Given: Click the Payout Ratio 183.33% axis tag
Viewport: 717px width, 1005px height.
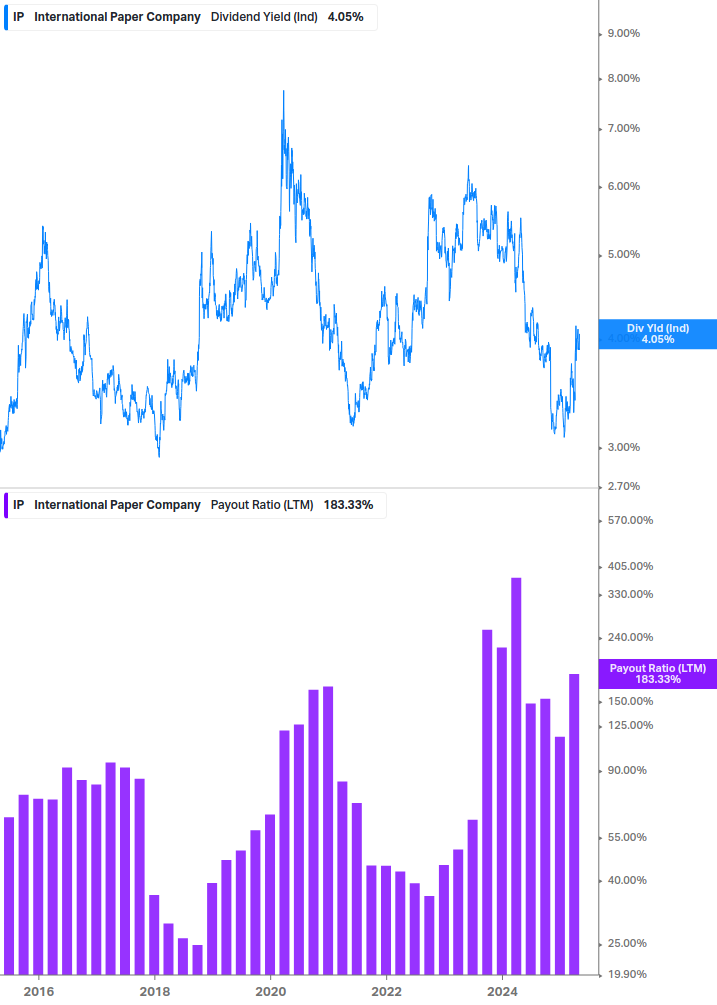Looking at the screenshot, I should point(657,674).
